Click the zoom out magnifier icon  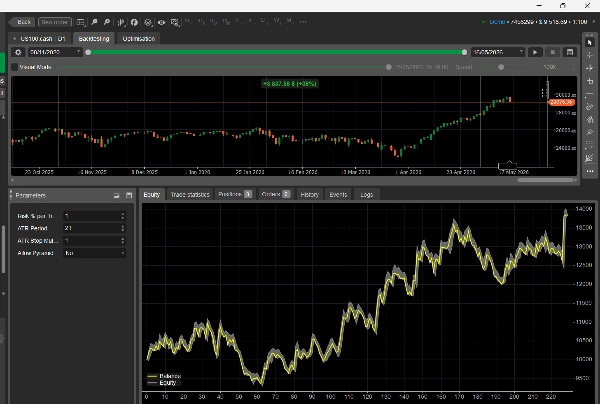coord(107,22)
